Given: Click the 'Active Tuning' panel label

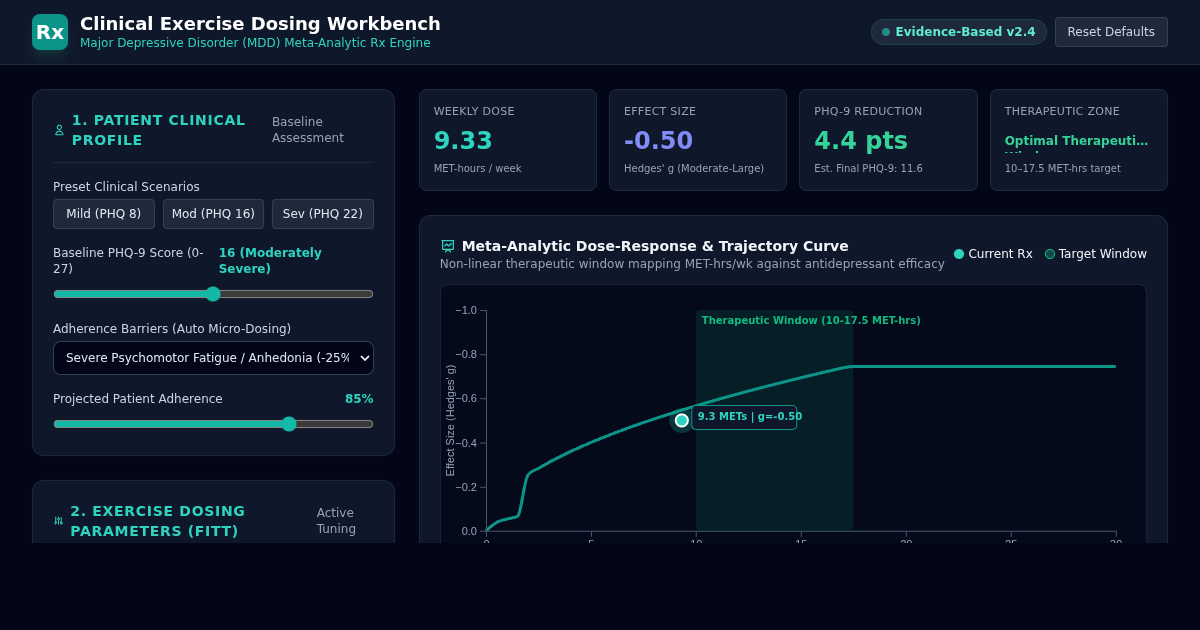Looking at the screenshot, I should coord(336,521).
